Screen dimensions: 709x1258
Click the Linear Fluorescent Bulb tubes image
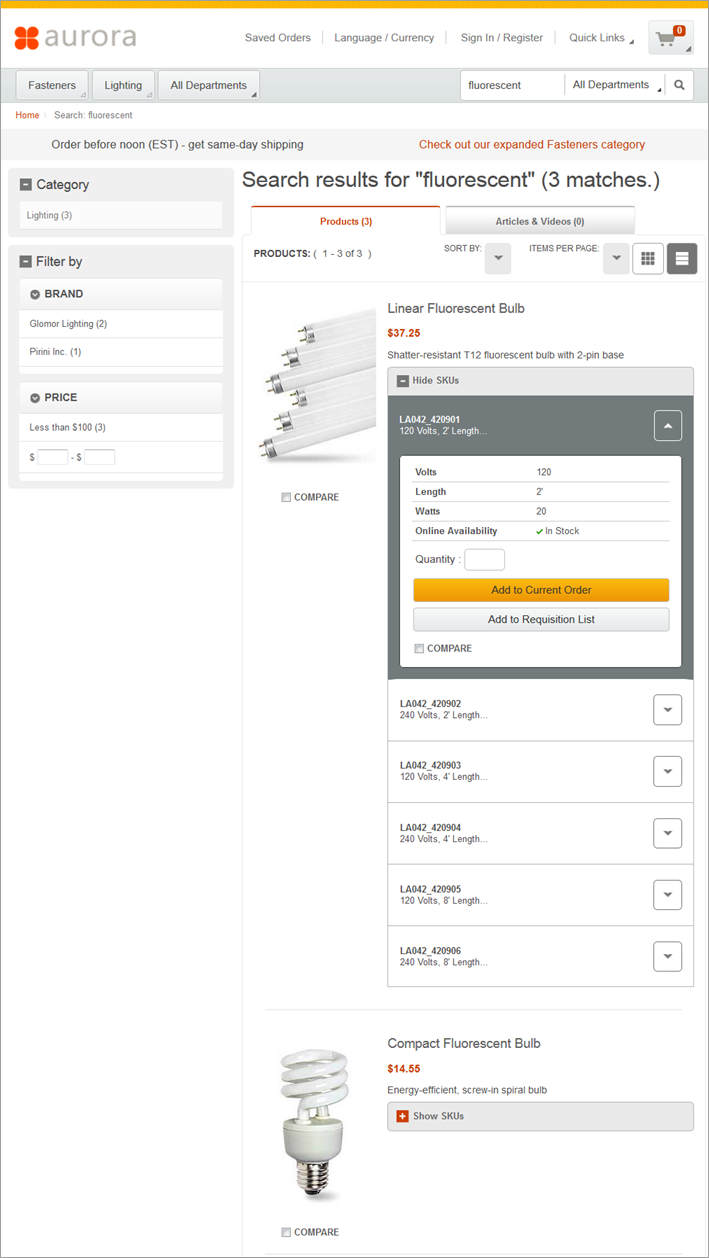pyautogui.click(x=318, y=386)
